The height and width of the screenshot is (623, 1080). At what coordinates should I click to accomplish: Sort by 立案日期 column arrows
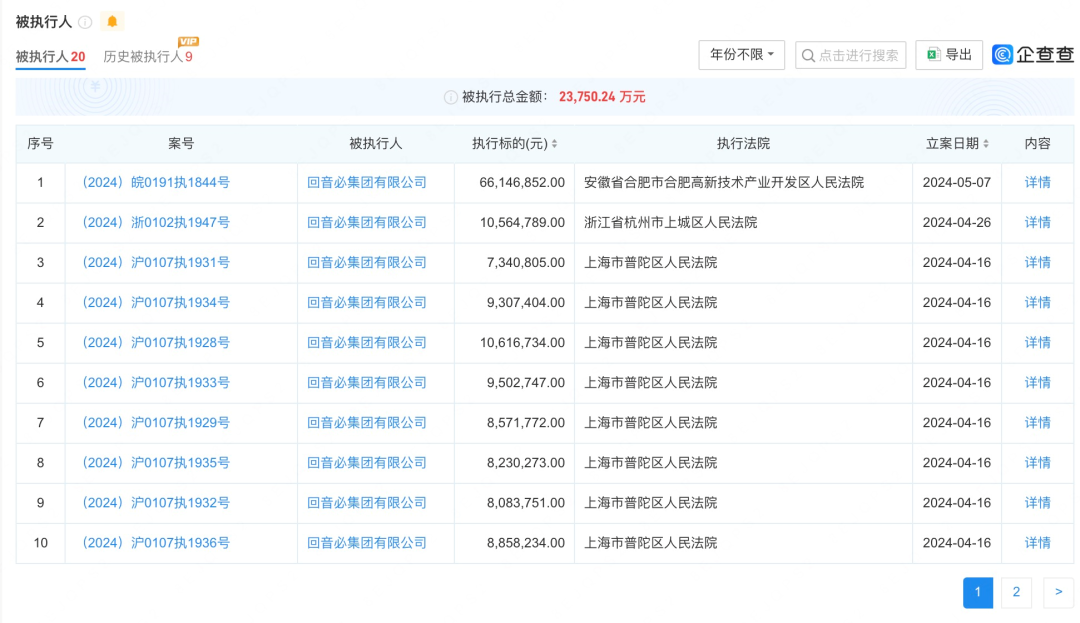click(x=986, y=144)
